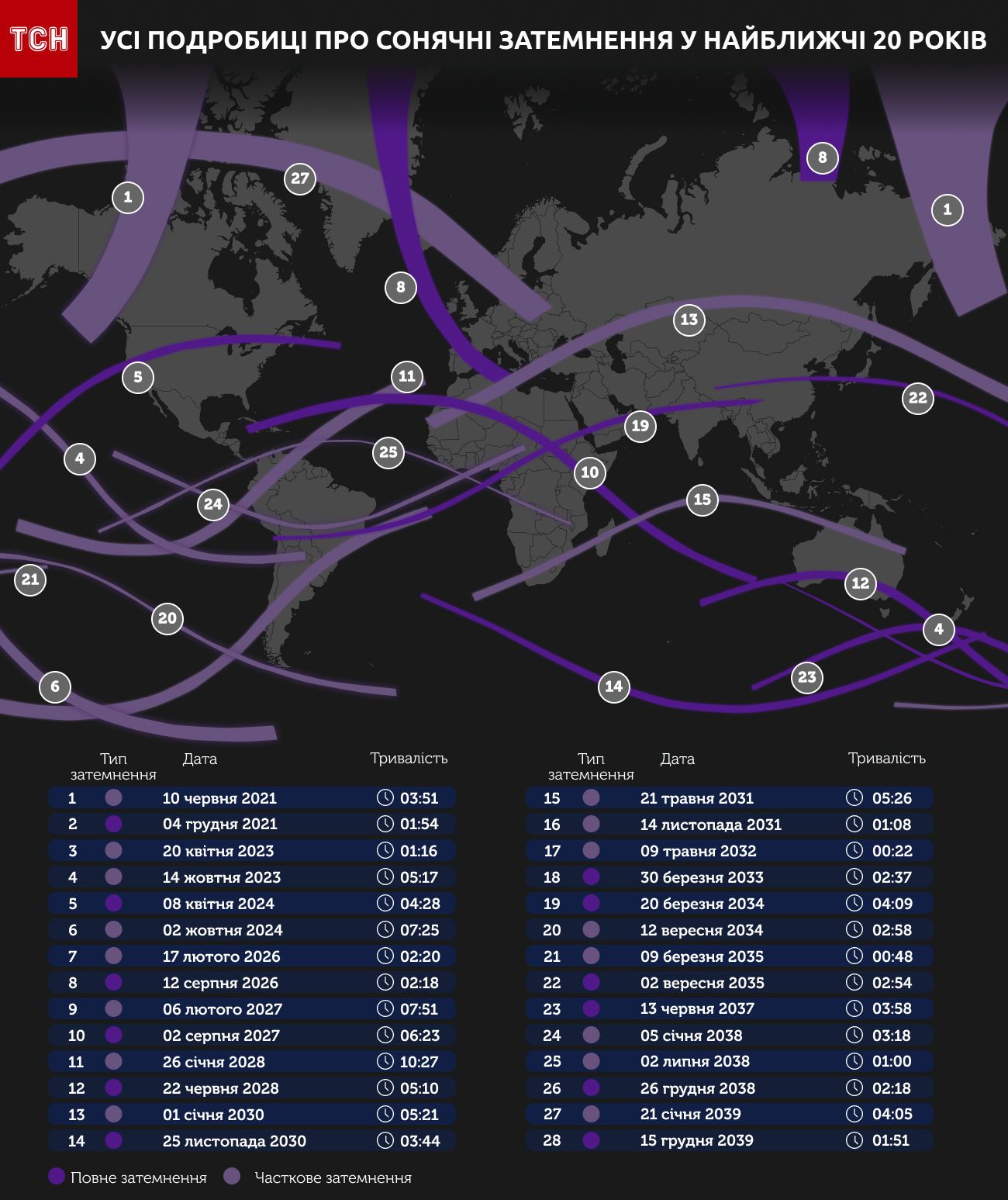This screenshot has height=1200, width=1008.
Task: Click the TCH logo in the corner
Action: [39, 39]
